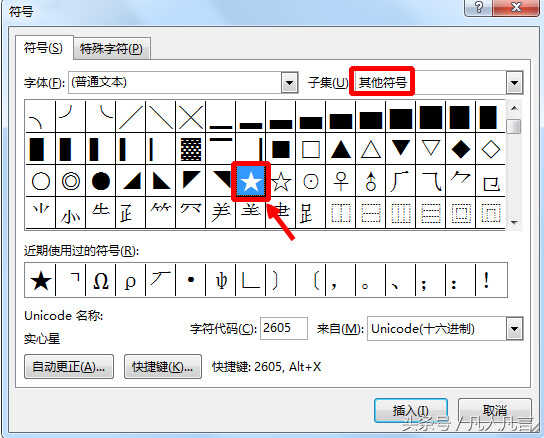
Task: Switch to the 符号(S) tab
Action: point(44,48)
